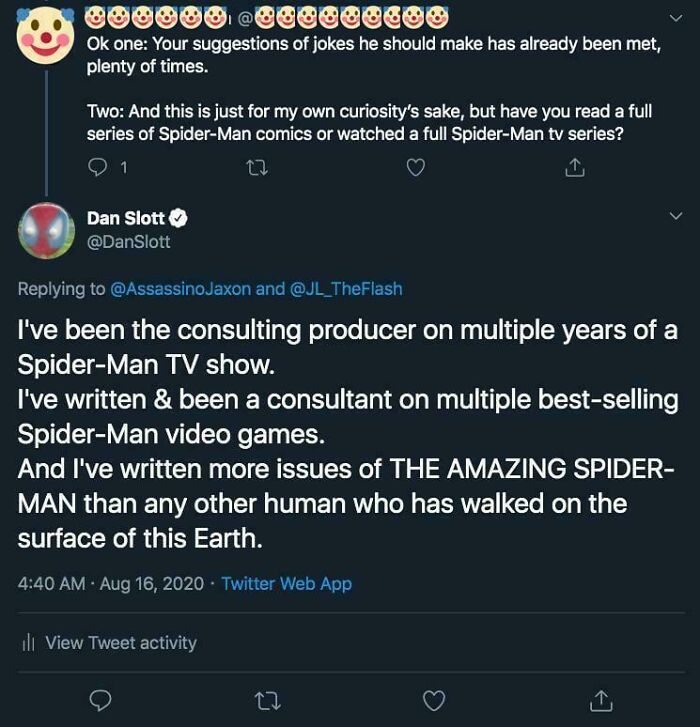
Task: Open the clown tweet's more-options chevron
Action: (x=674, y=17)
